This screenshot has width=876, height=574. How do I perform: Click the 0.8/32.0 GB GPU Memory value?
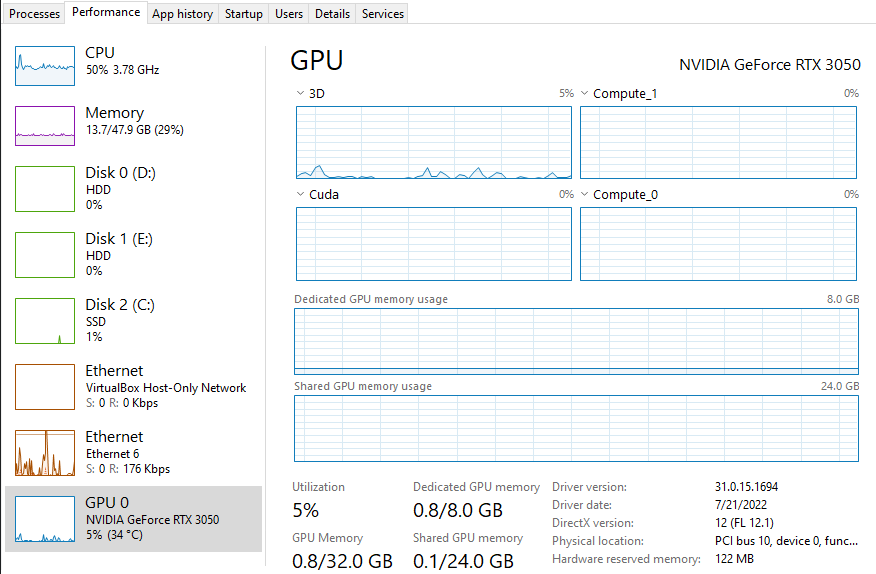click(x=342, y=561)
